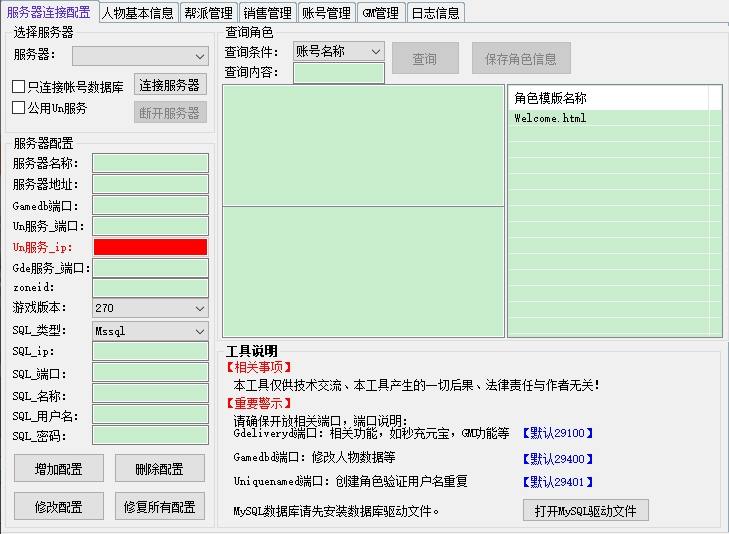
Task: Open the 账号管理 tab
Action: coord(326,13)
